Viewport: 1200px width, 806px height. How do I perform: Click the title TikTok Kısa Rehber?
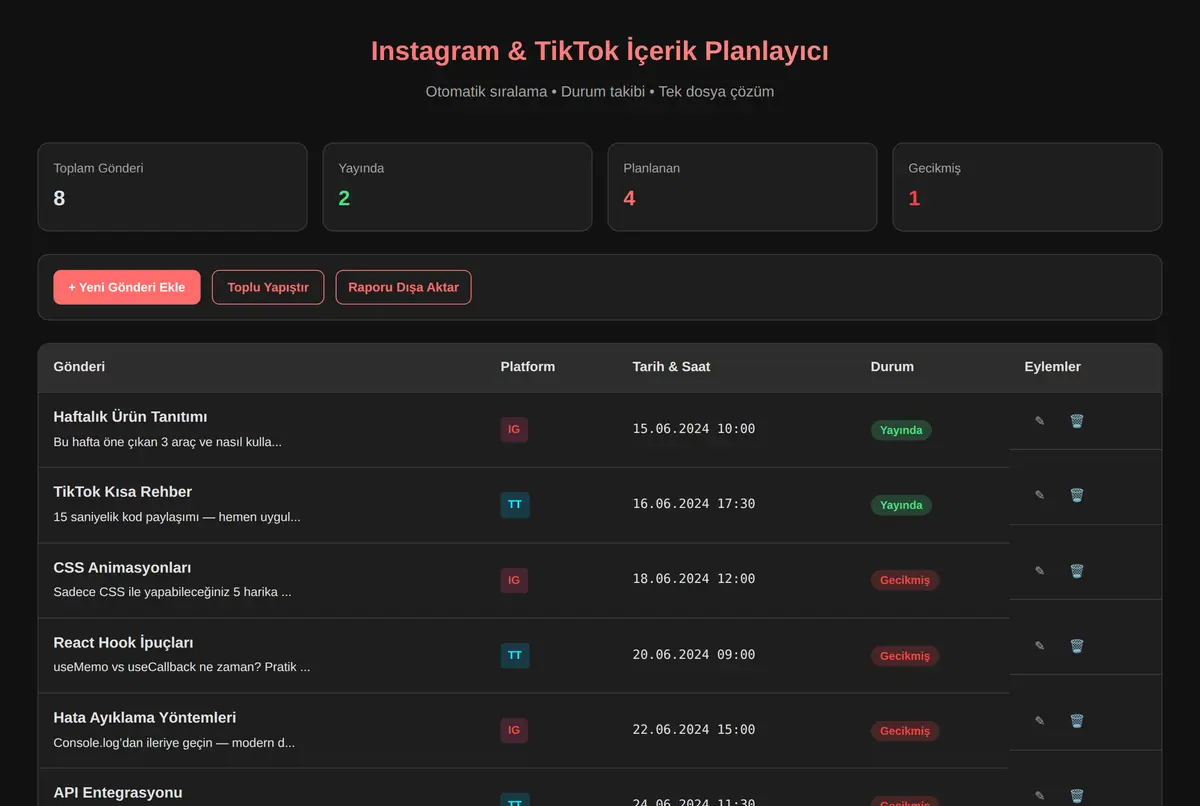(123, 492)
